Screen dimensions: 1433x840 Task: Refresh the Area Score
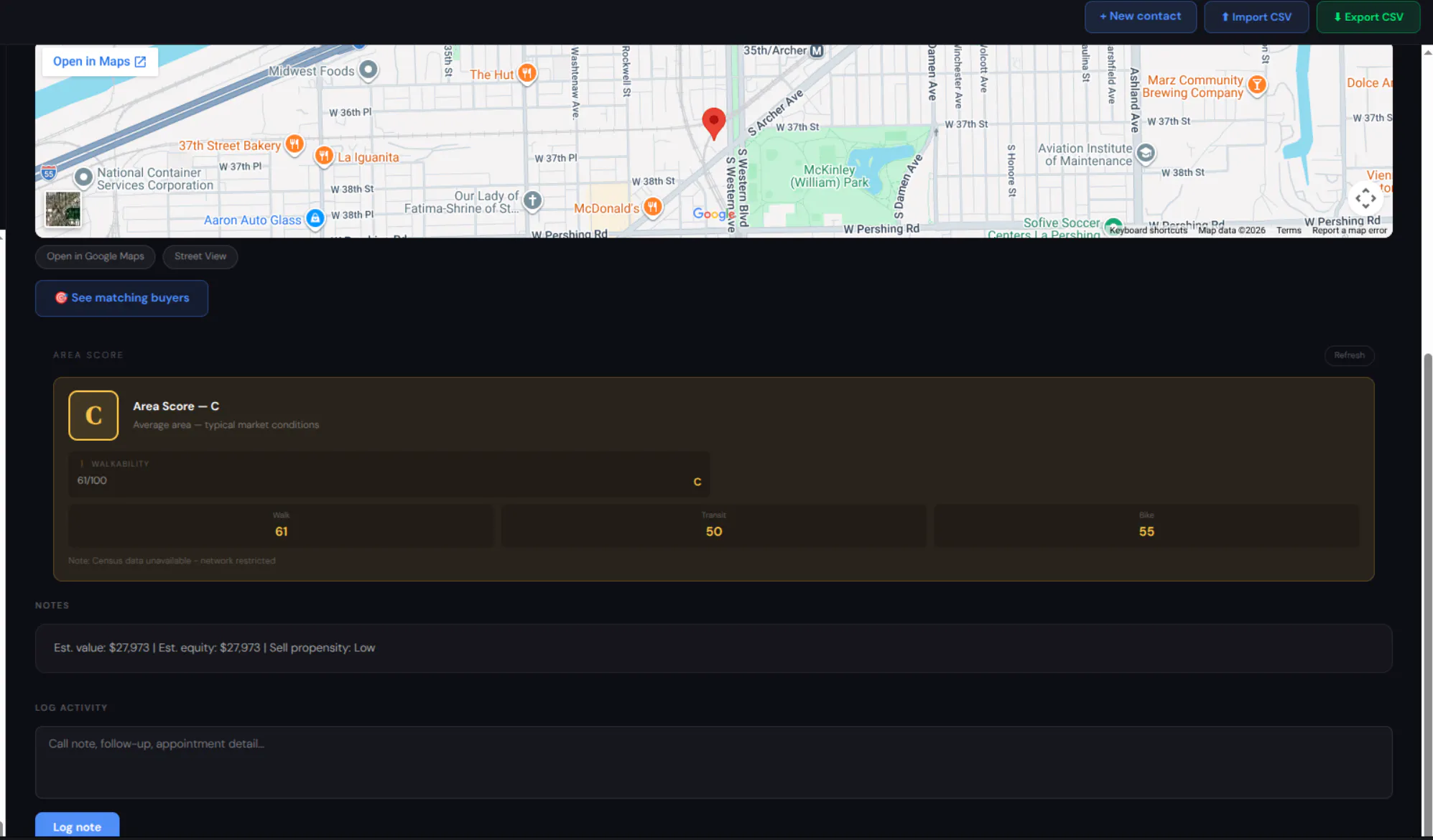(x=1349, y=355)
